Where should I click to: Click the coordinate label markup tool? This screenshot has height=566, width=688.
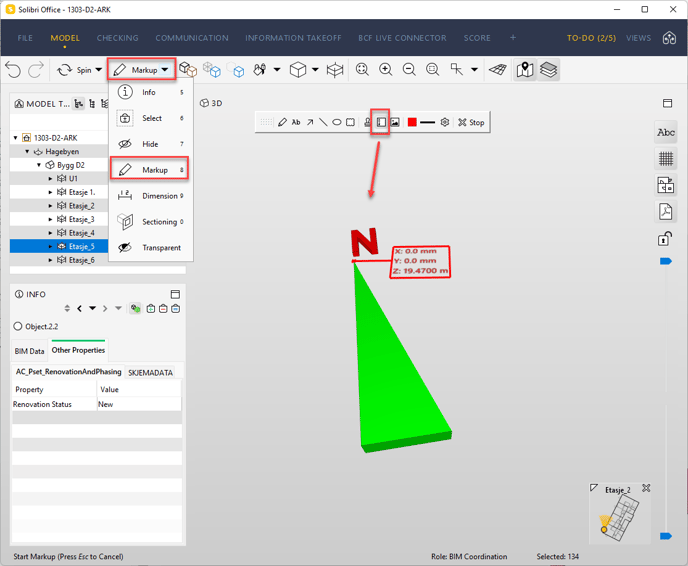381,122
